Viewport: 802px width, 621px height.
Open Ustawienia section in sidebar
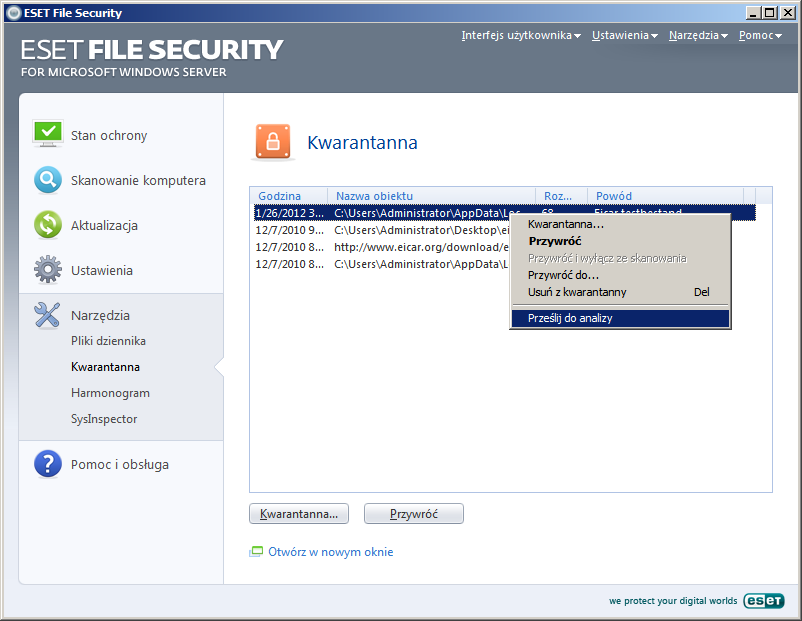coord(102,270)
